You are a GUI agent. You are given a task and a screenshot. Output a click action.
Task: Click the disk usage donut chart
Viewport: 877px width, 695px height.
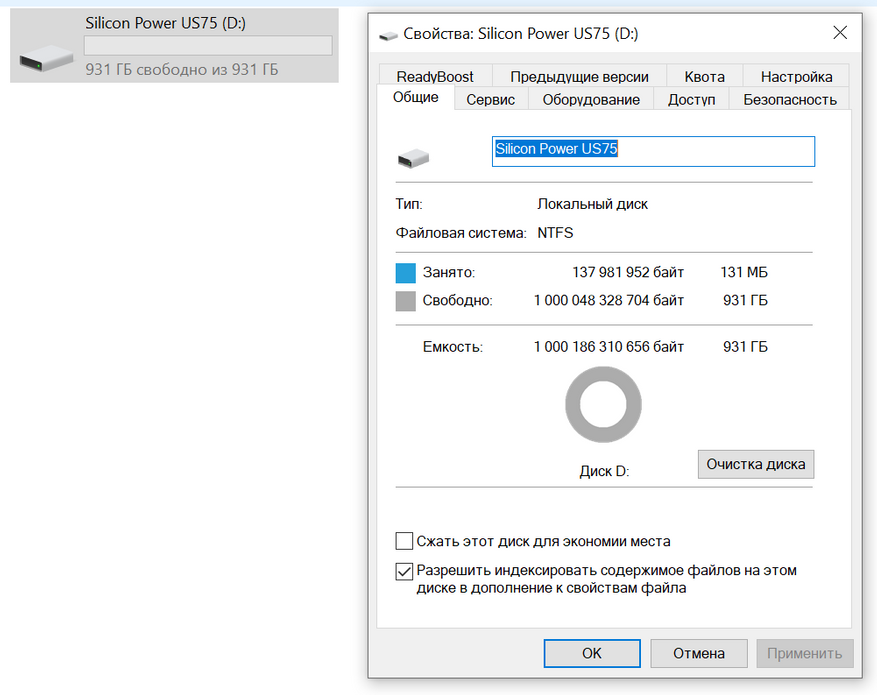603,405
